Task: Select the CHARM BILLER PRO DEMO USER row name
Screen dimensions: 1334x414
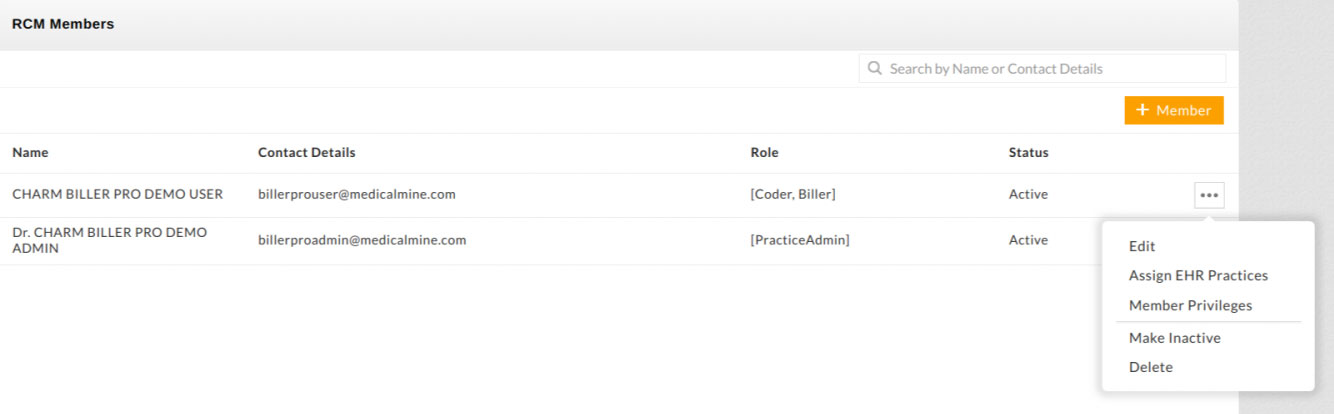Action: 117,194
